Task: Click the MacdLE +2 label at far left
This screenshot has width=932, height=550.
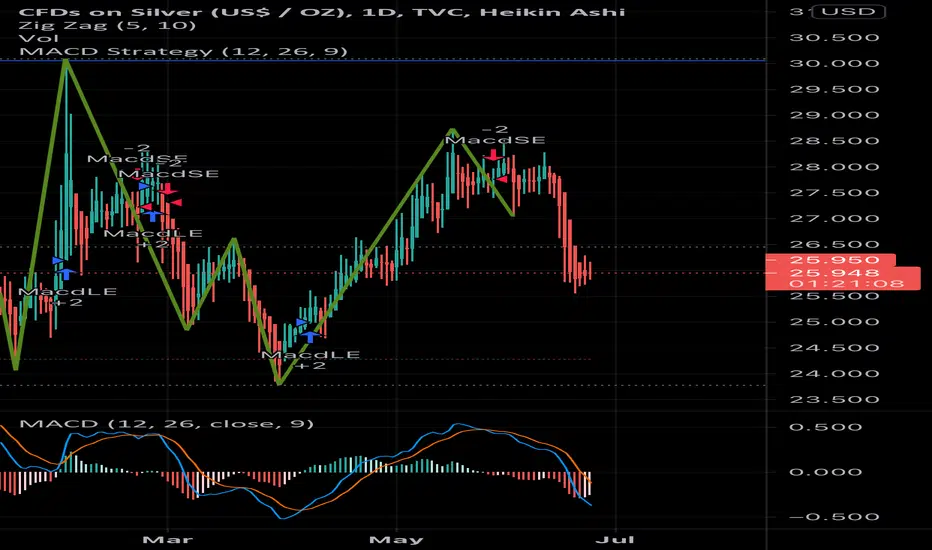Action: [68, 297]
